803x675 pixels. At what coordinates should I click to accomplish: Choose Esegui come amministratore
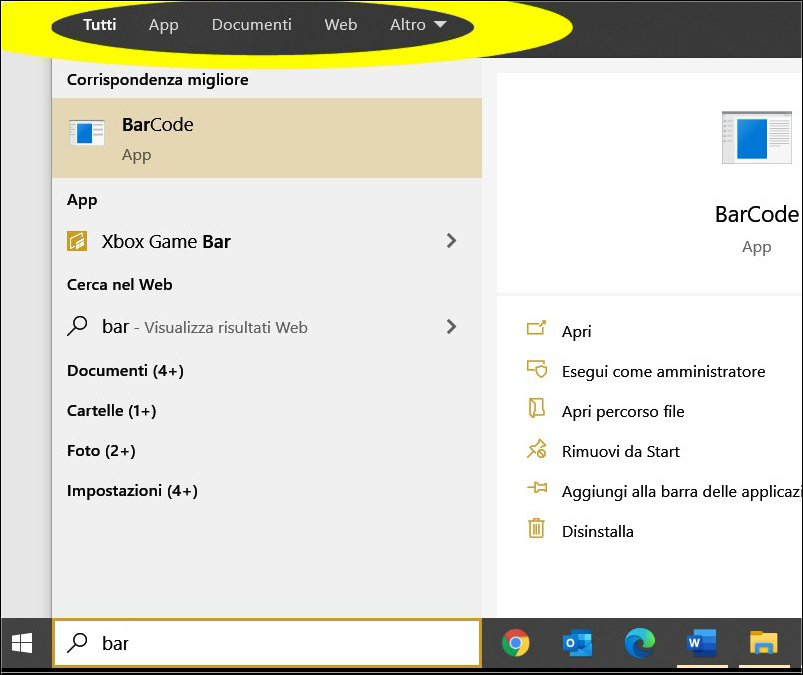click(x=663, y=371)
